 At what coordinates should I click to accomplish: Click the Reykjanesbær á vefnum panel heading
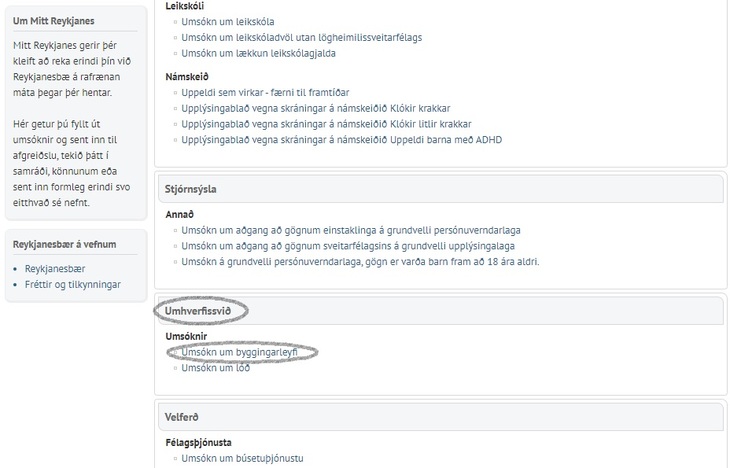coord(64,244)
